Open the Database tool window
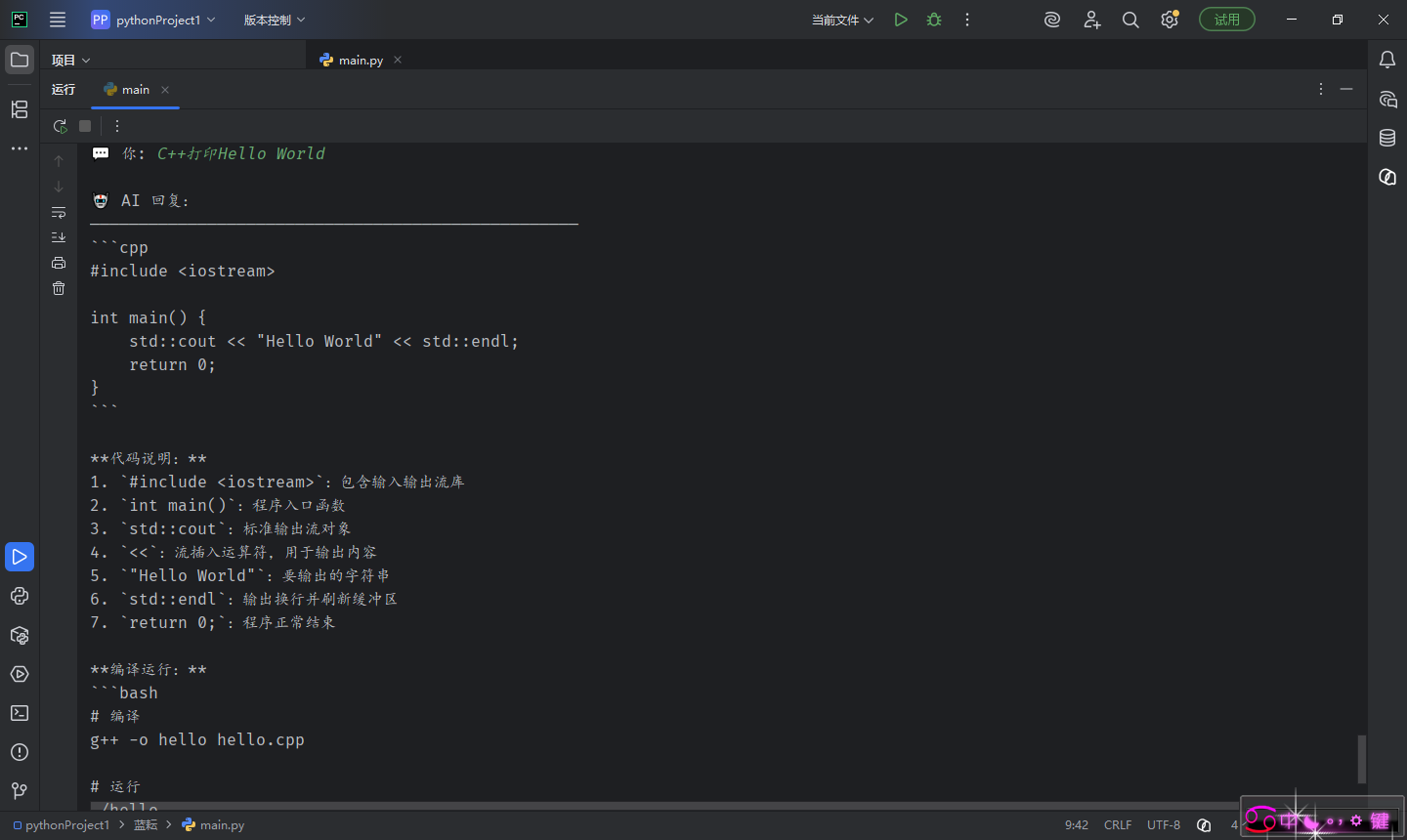This screenshot has height=840, width=1407. pyautogui.click(x=1387, y=138)
